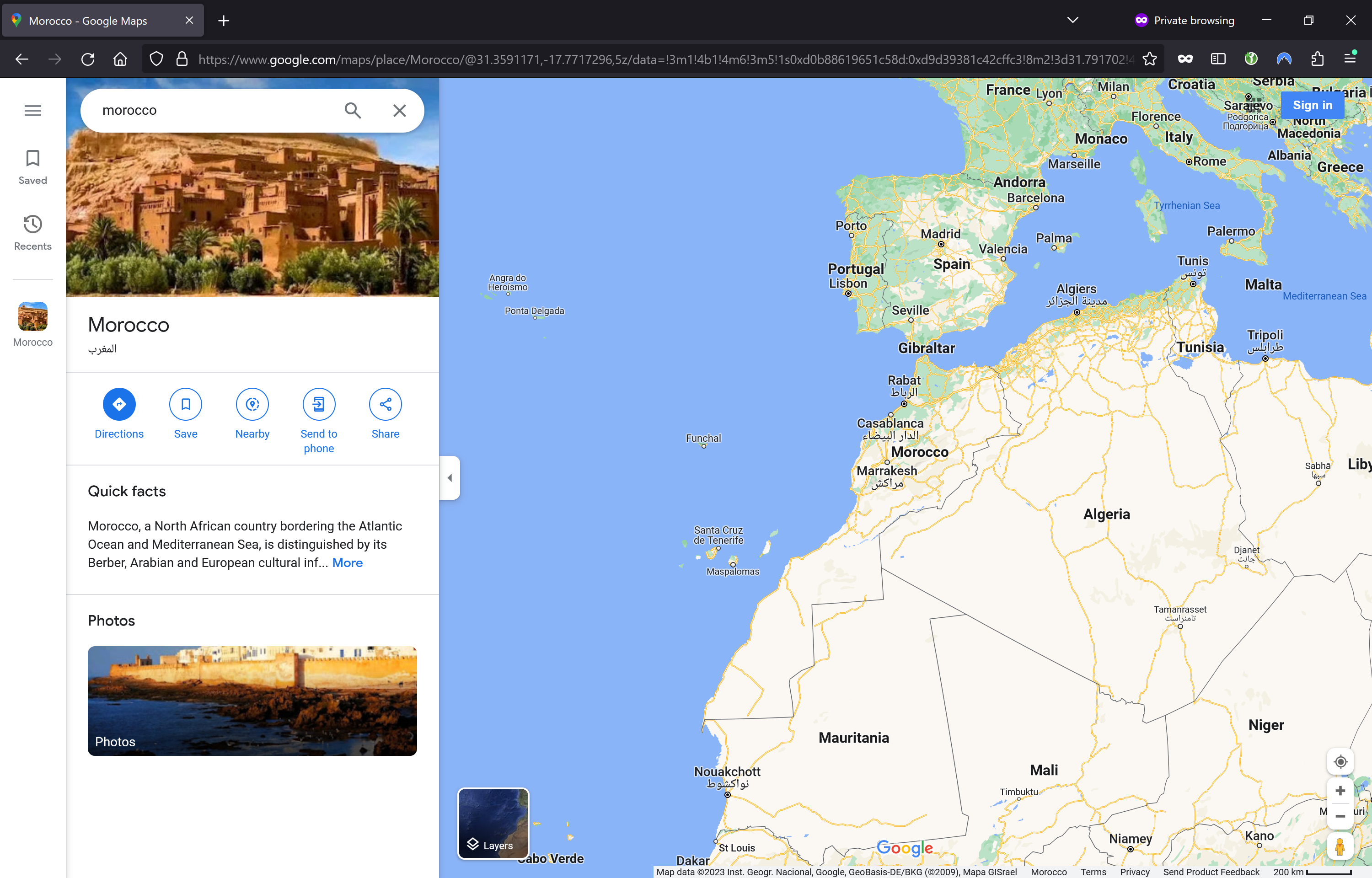Open the Share location icon
The width and height of the screenshot is (1372, 878).
pyautogui.click(x=386, y=404)
